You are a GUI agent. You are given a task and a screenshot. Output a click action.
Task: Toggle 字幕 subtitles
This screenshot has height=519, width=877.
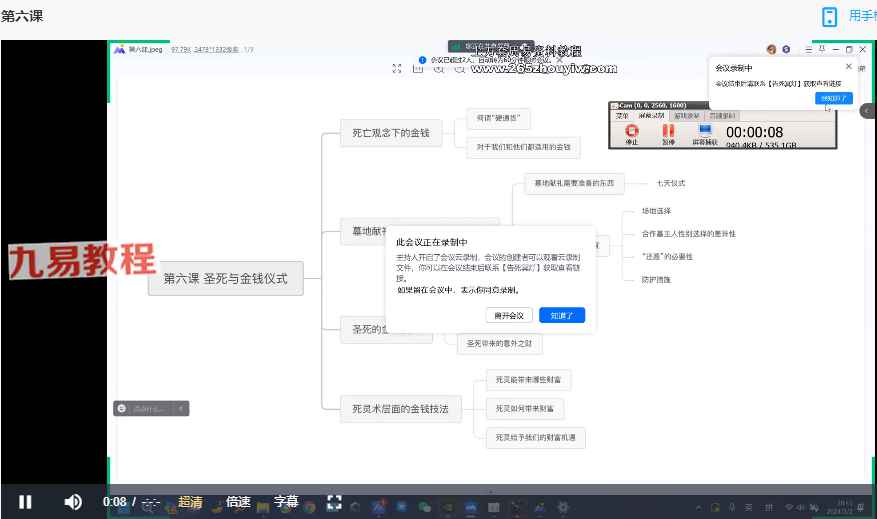click(286, 502)
